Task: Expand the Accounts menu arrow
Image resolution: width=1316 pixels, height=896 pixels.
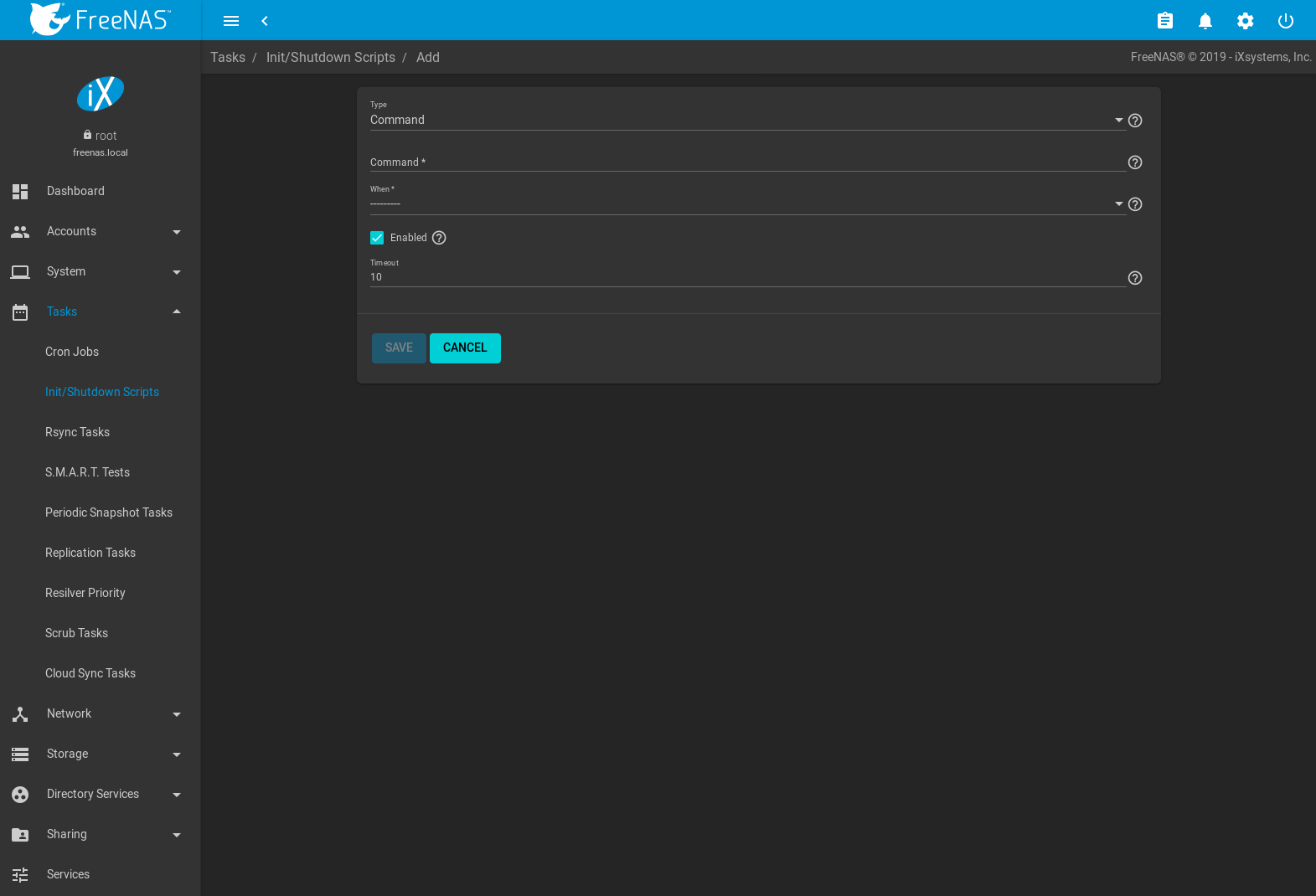Action: tap(177, 232)
